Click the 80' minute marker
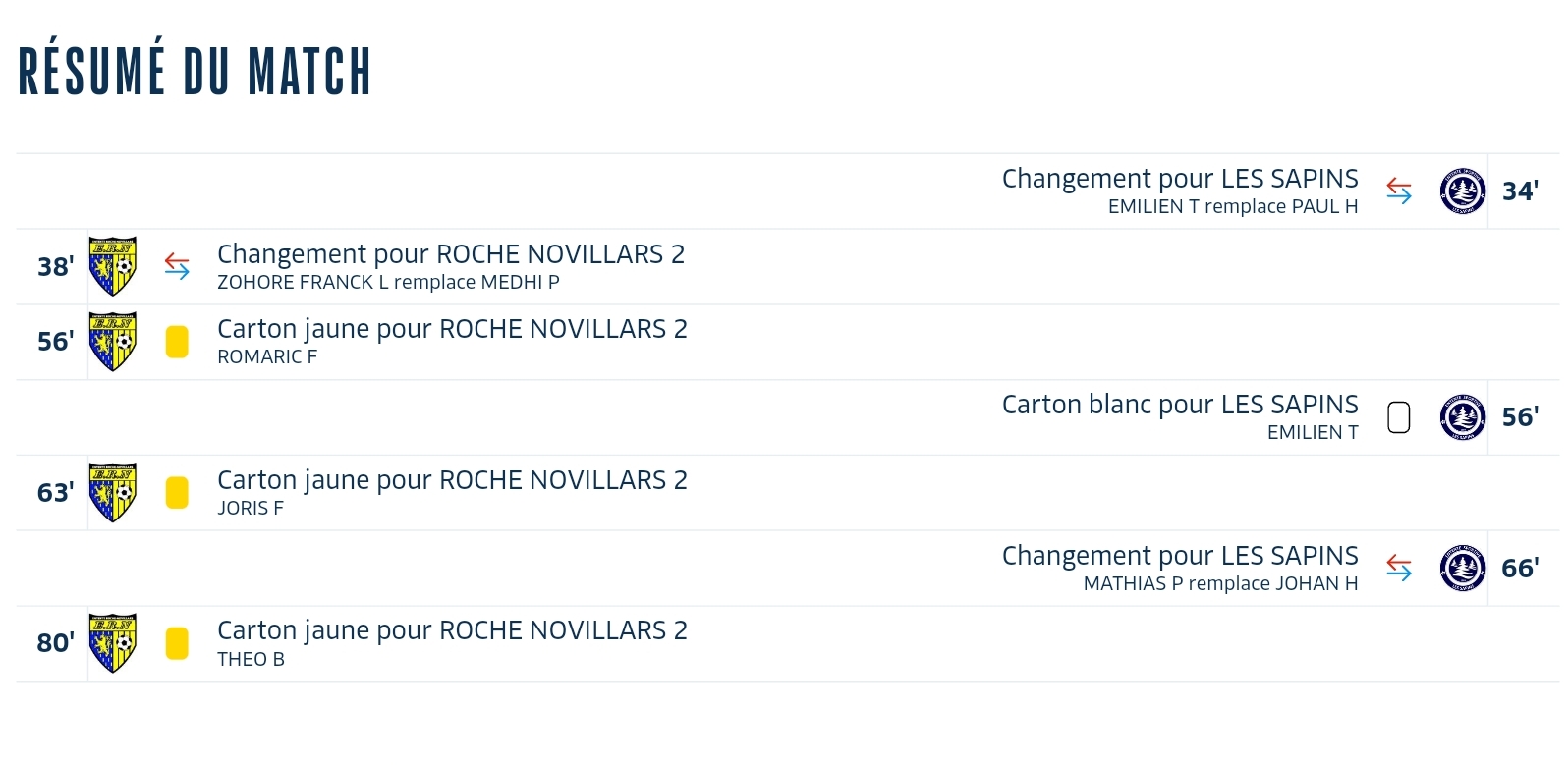The width and height of the screenshot is (1568, 765). [55, 643]
